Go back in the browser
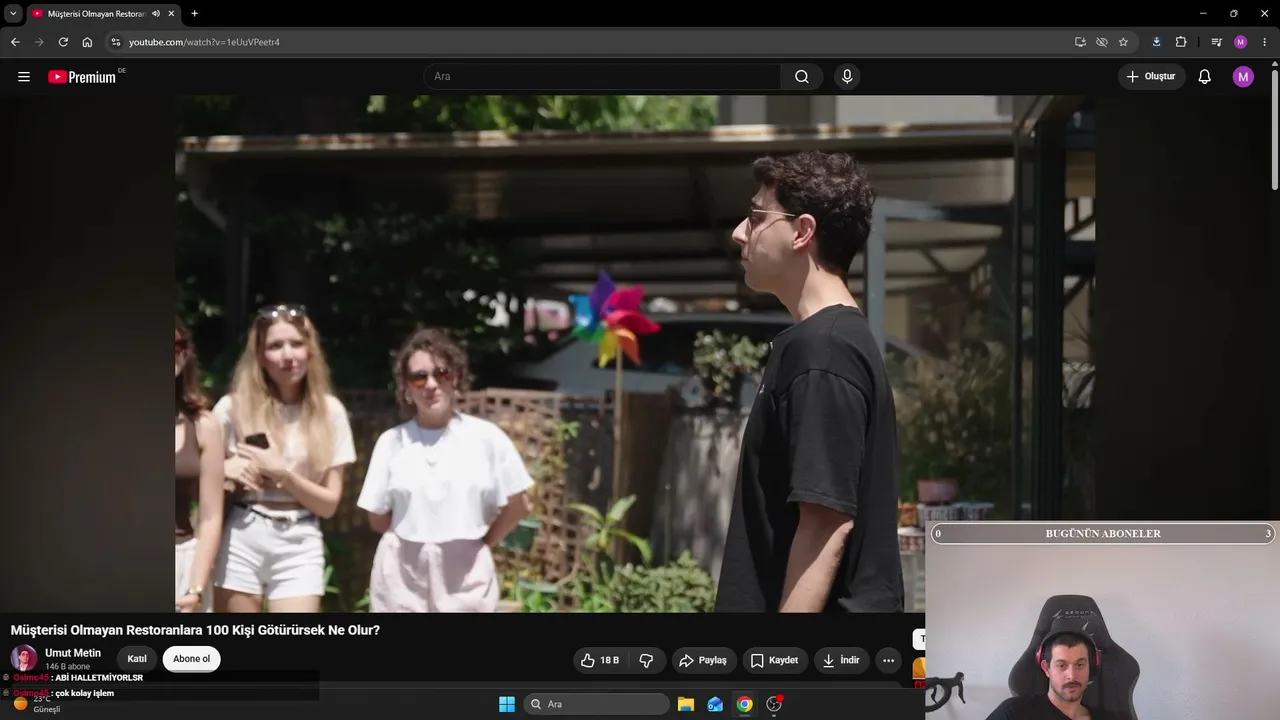1280x720 pixels. 15,42
